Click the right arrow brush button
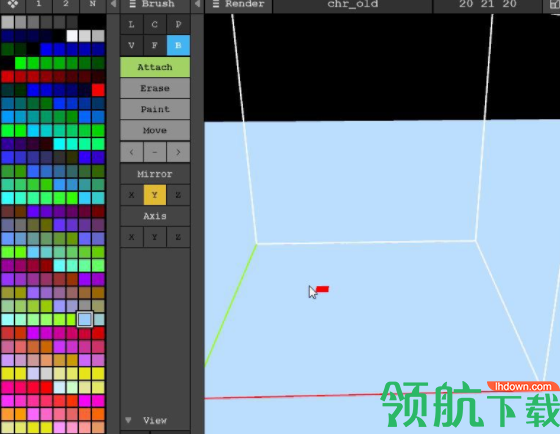The height and width of the screenshot is (434, 560). (x=178, y=152)
